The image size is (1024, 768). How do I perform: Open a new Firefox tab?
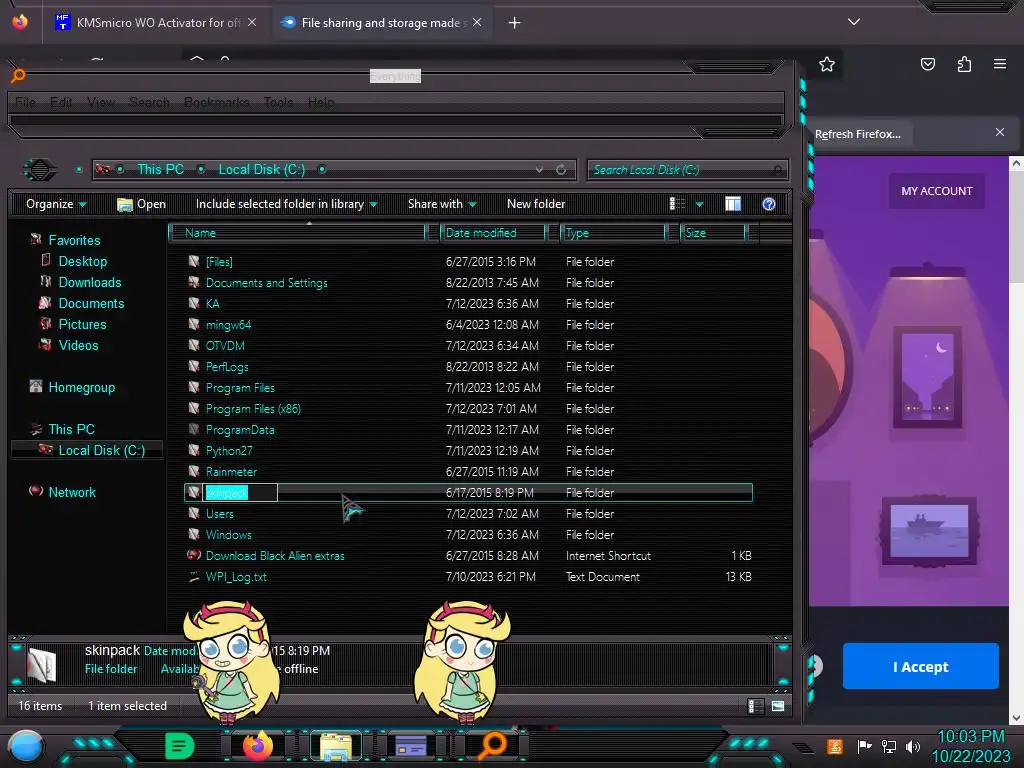(x=515, y=23)
